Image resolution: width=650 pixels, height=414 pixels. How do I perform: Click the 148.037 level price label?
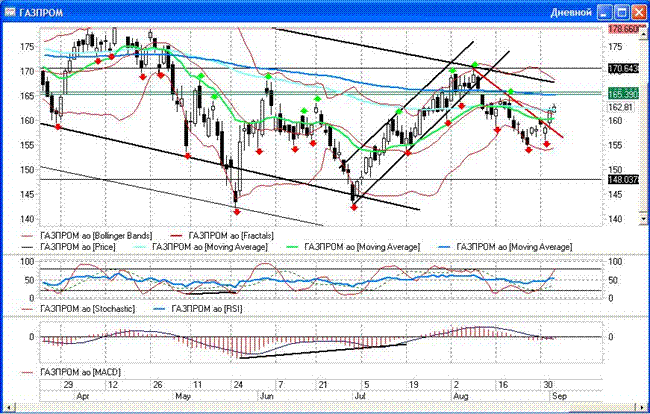tap(623, 179)
